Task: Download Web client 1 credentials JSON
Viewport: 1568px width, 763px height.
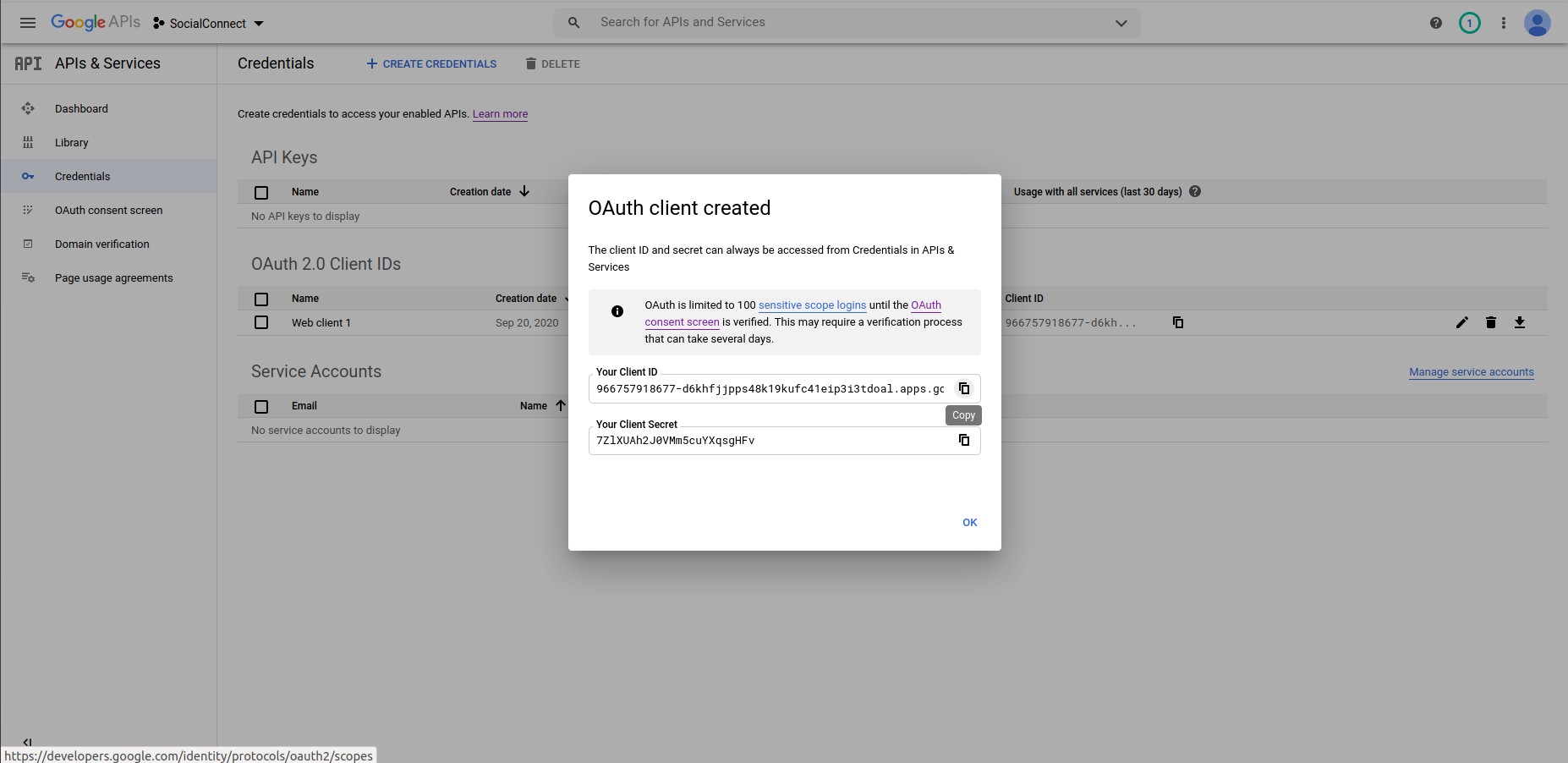Action: pos(1519,322)
